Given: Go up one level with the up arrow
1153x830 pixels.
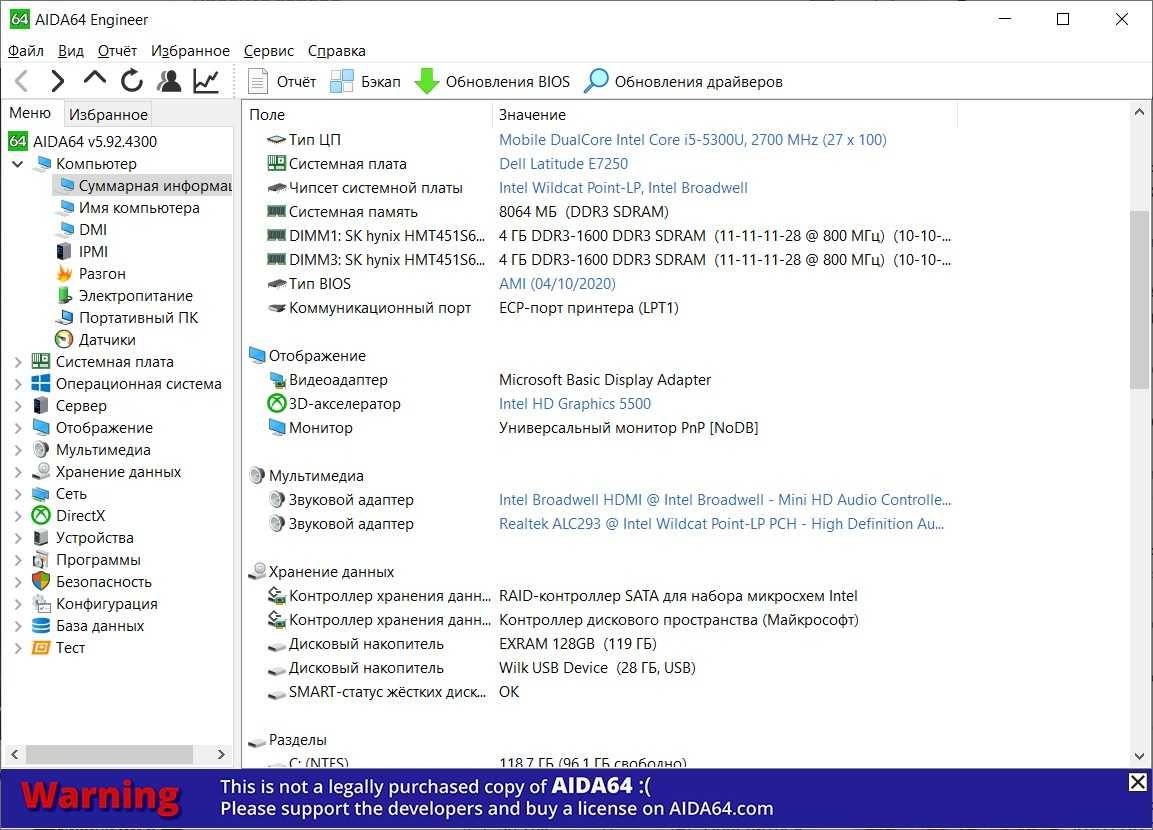Looking at the screenshot, I should click(95, 79).
